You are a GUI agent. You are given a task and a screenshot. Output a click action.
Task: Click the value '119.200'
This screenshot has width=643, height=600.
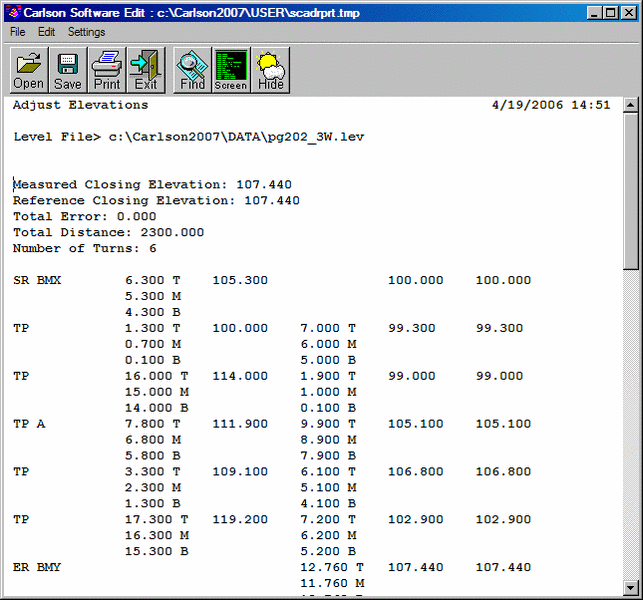[240, 520]
